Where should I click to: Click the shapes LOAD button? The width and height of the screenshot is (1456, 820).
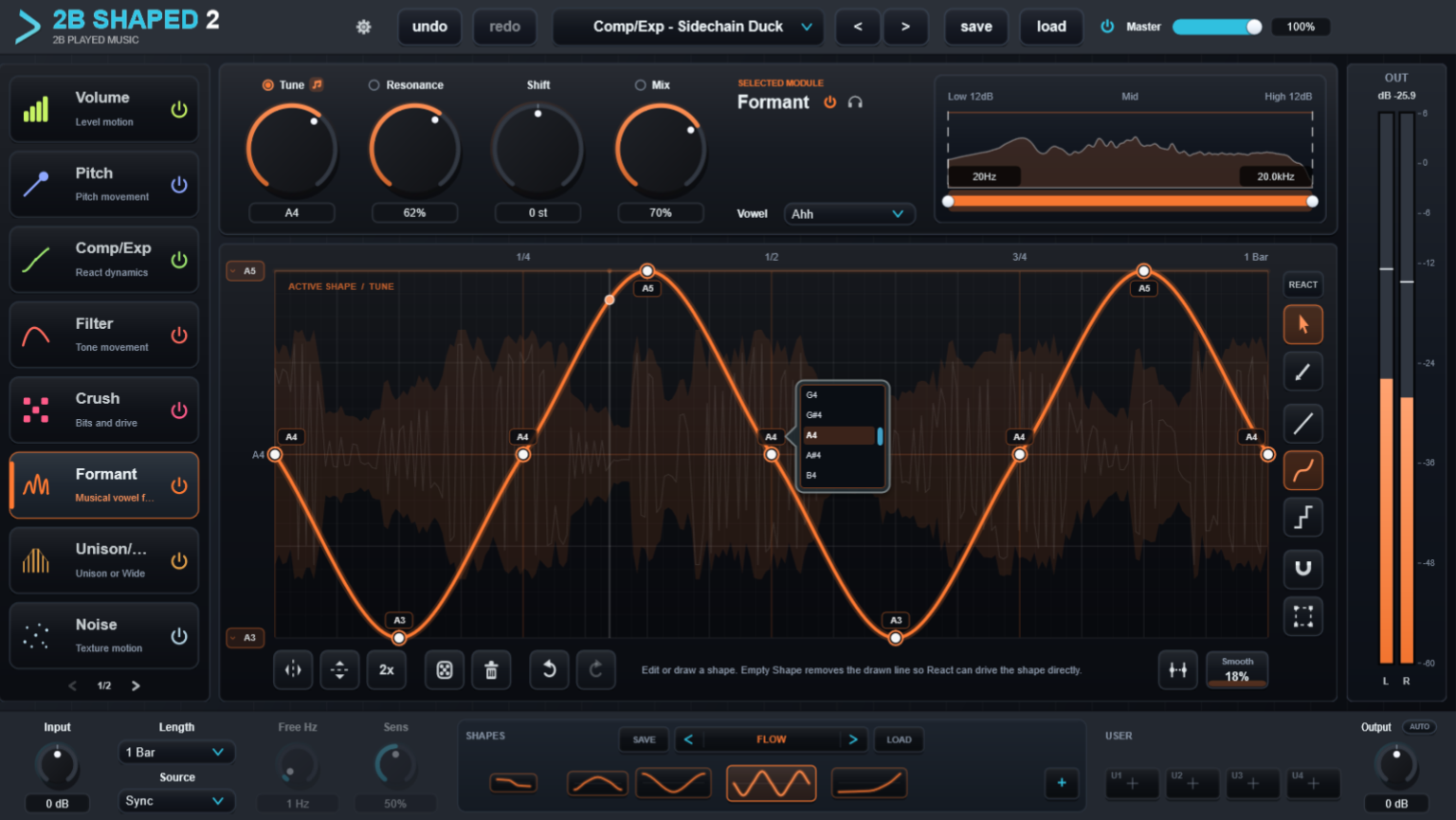click(899, 739)
